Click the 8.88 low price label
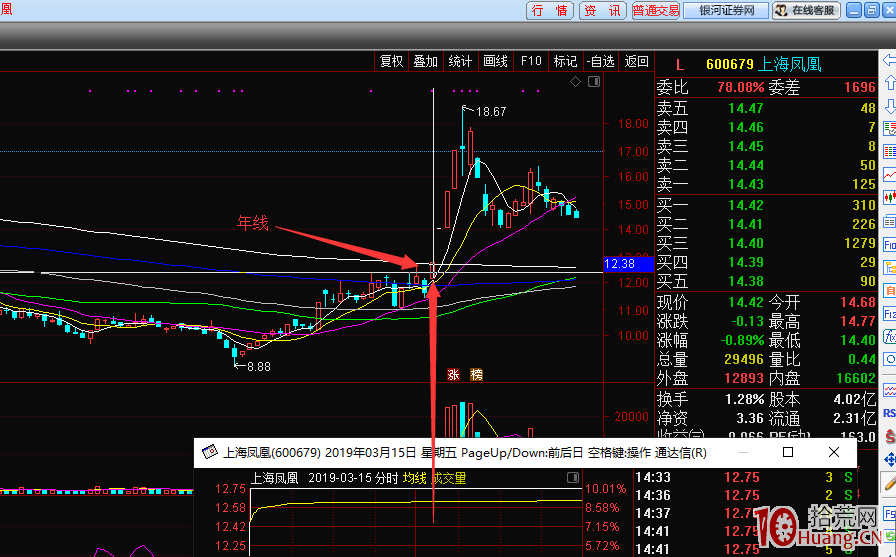The height and width of the screenshot is (557, 896). click(259, 367)
